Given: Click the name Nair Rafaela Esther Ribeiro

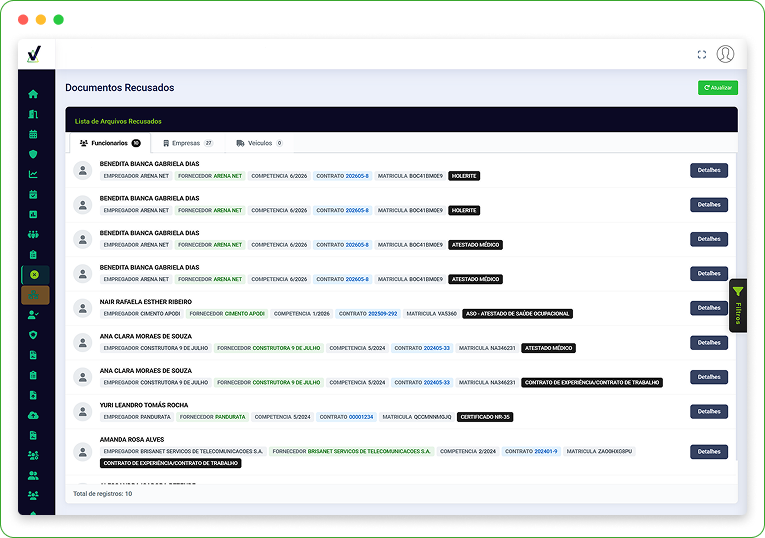Looking at the screenshot, I should tap(145, 302).
